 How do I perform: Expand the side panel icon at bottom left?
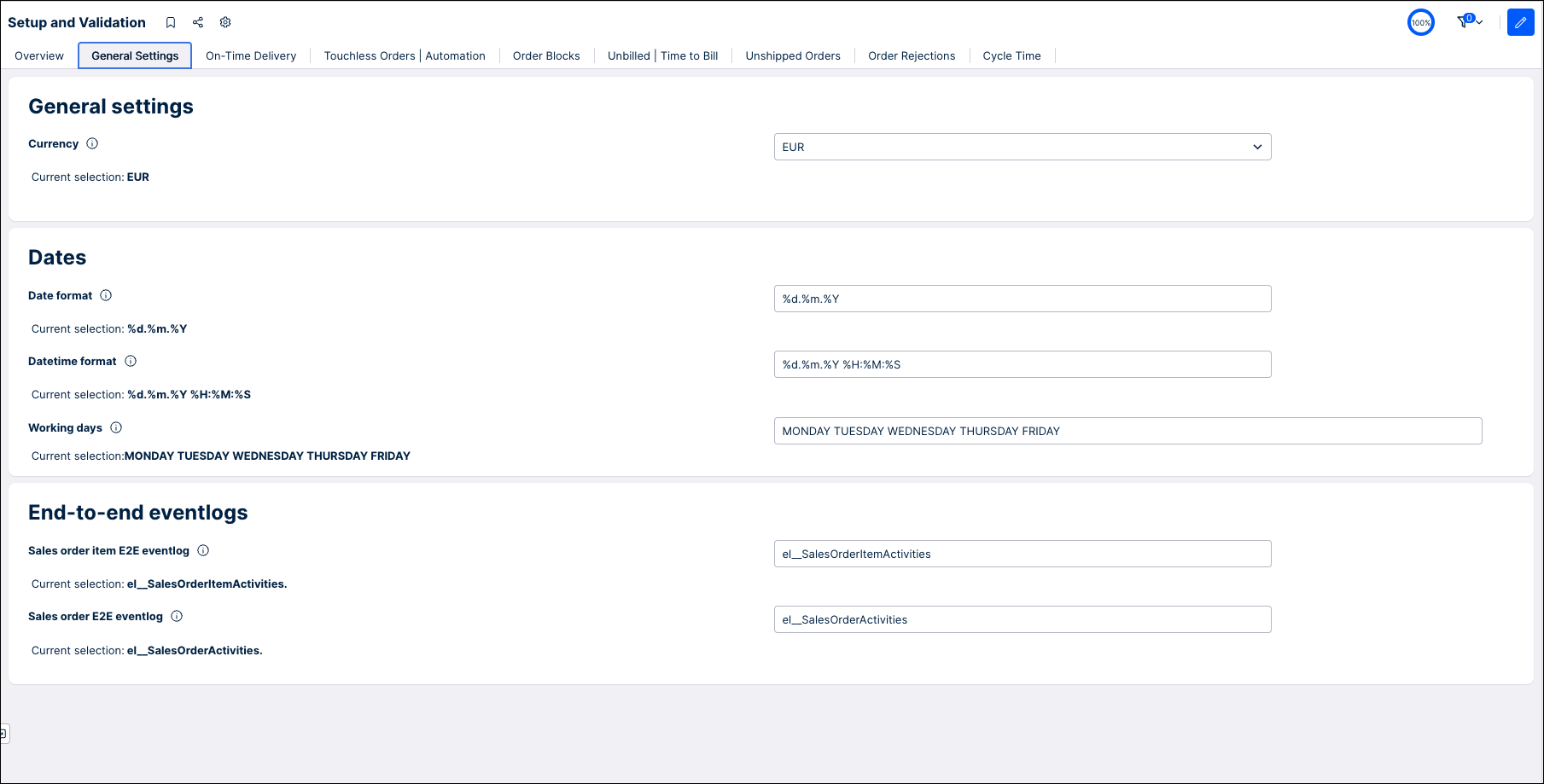tap(4, 734)
